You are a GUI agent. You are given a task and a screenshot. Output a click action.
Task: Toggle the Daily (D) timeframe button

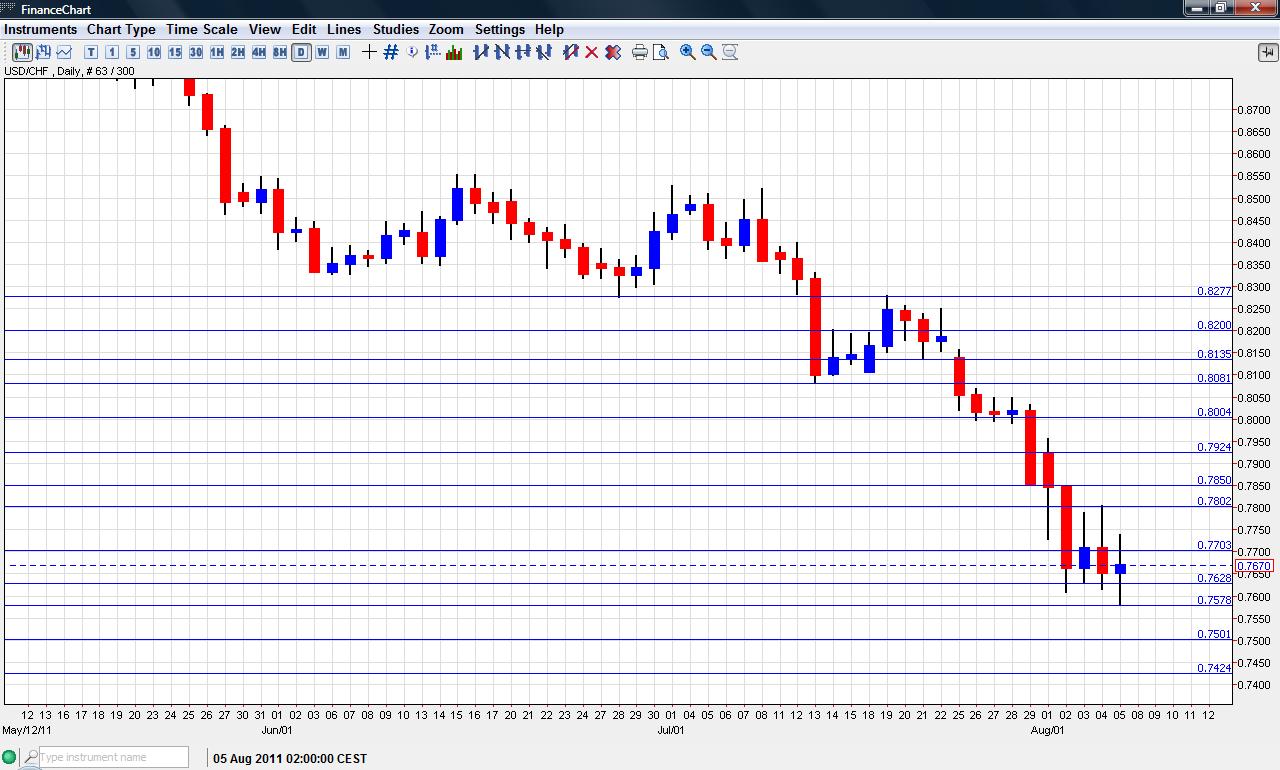point(301,52)
